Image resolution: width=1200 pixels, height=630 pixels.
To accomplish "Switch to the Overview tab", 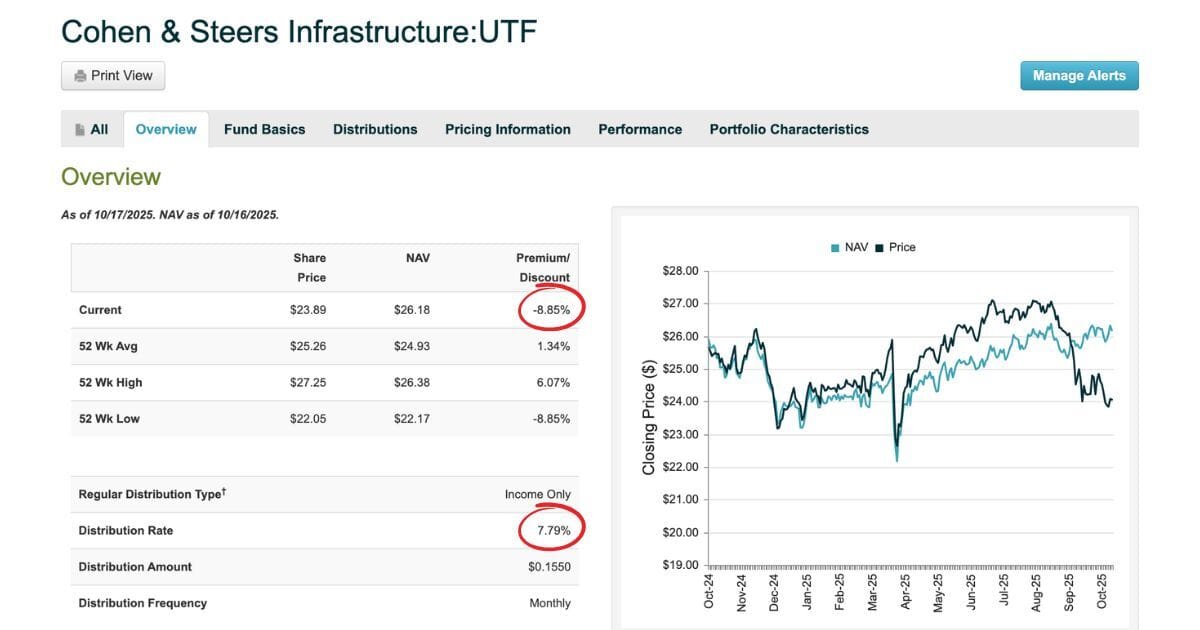I will pyautogui.click(x=166, y=129).
